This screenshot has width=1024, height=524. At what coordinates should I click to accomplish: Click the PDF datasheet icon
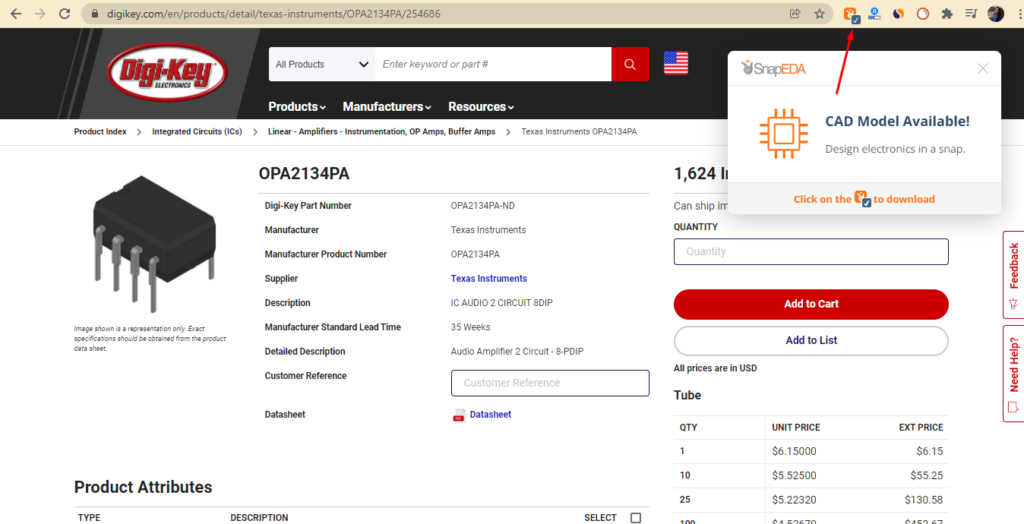pyautogui.click(x=459, y=415)
